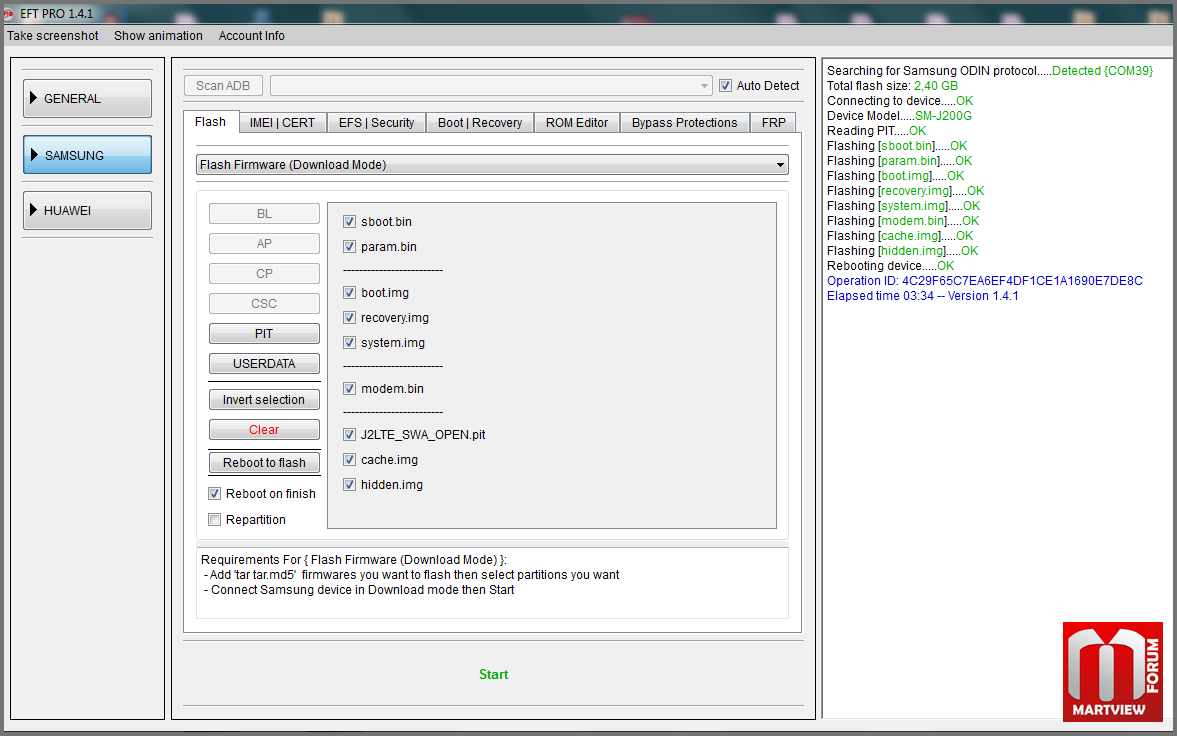This screenshot has width=1177, height=736.
Task: Switch to the Flash tab
Action: coord(210,122)
